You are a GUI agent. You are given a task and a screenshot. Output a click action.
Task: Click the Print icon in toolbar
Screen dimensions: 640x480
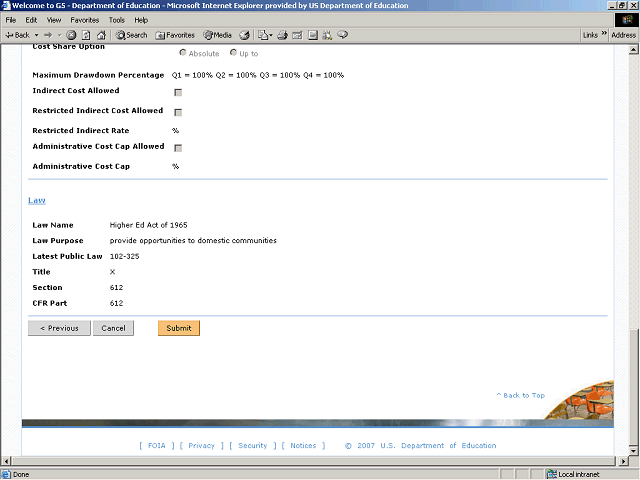[x=282, y=35]
